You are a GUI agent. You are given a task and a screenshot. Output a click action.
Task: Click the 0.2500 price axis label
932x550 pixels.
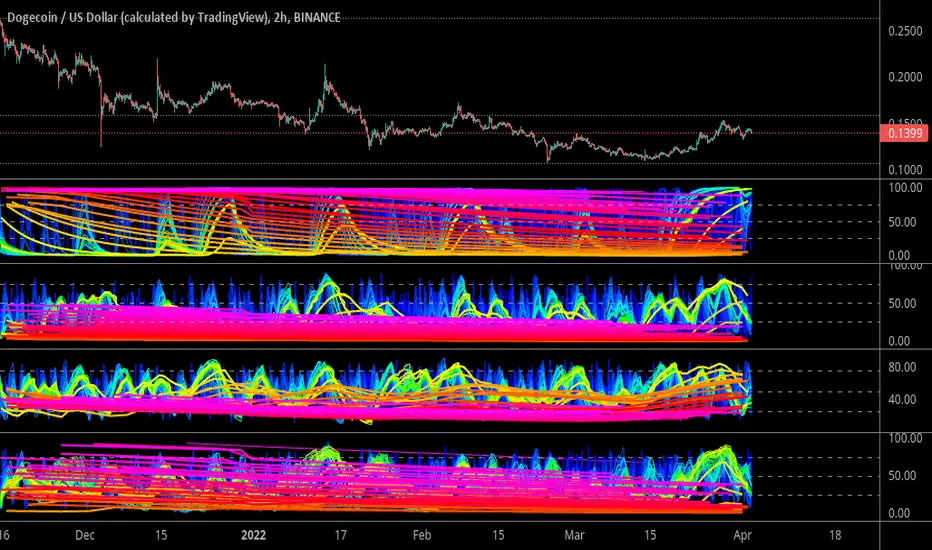[x=905, y=31]
